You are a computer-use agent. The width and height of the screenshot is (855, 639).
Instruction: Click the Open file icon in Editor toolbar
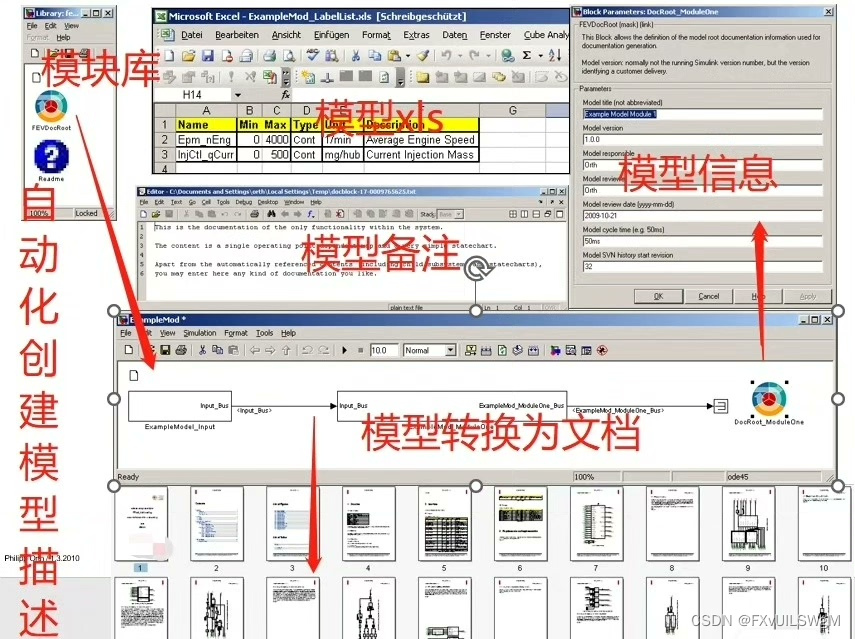point(156,214)
